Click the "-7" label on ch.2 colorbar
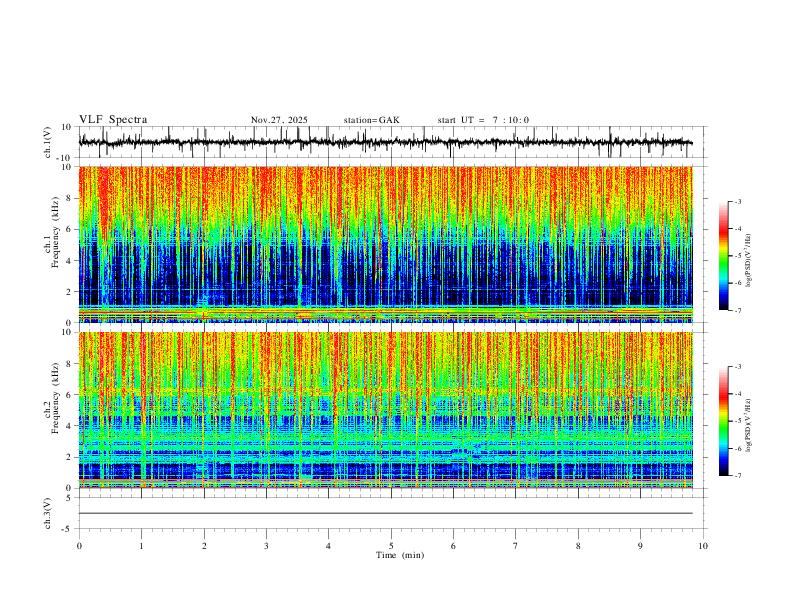Image resolution: width=792 pixels, height=612 pixels. pos(738,476)
